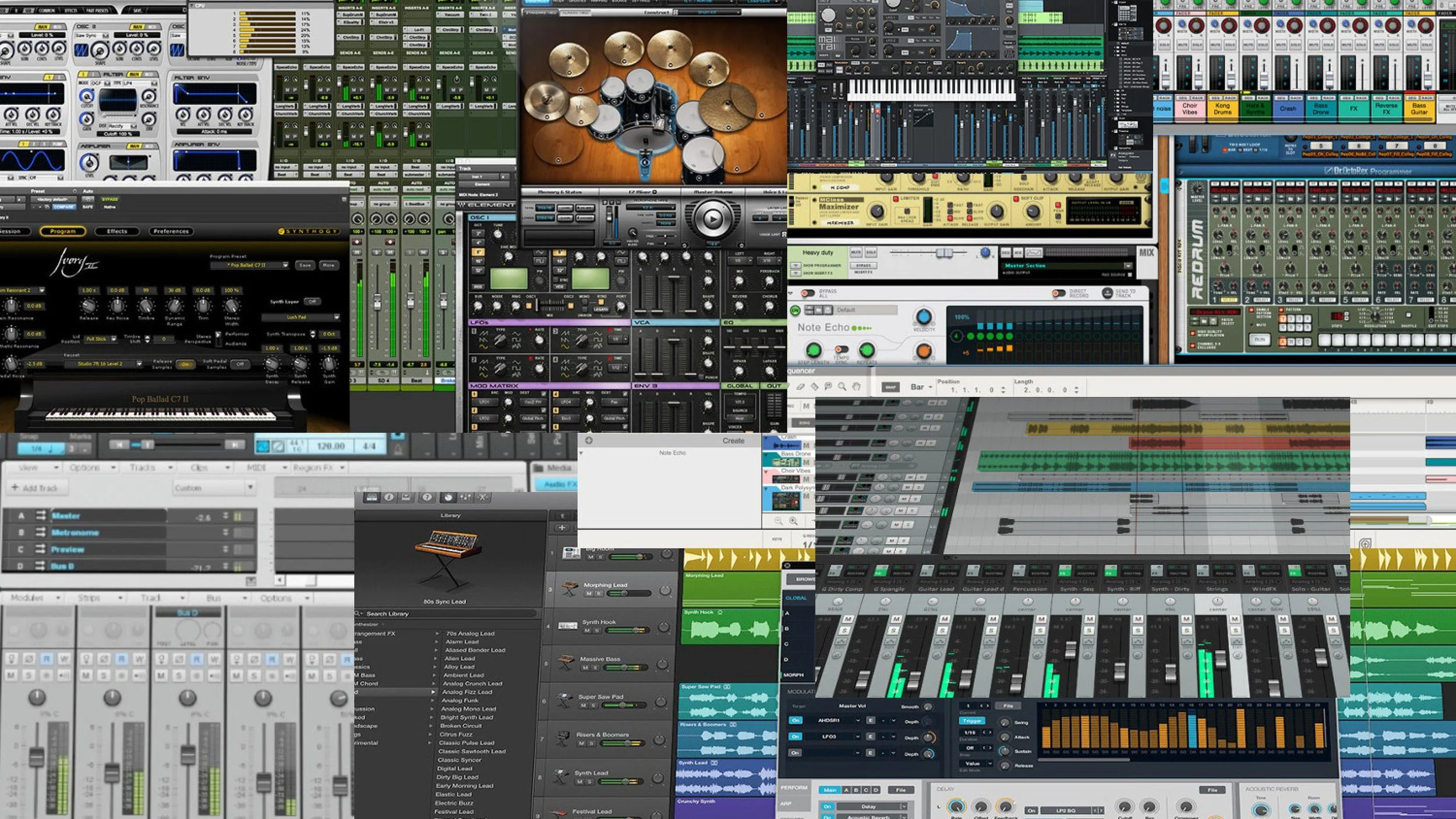Click the Add Track button in Studio One
The image size is (1456, 819).
pyautogui.click(x=37, y=487)
